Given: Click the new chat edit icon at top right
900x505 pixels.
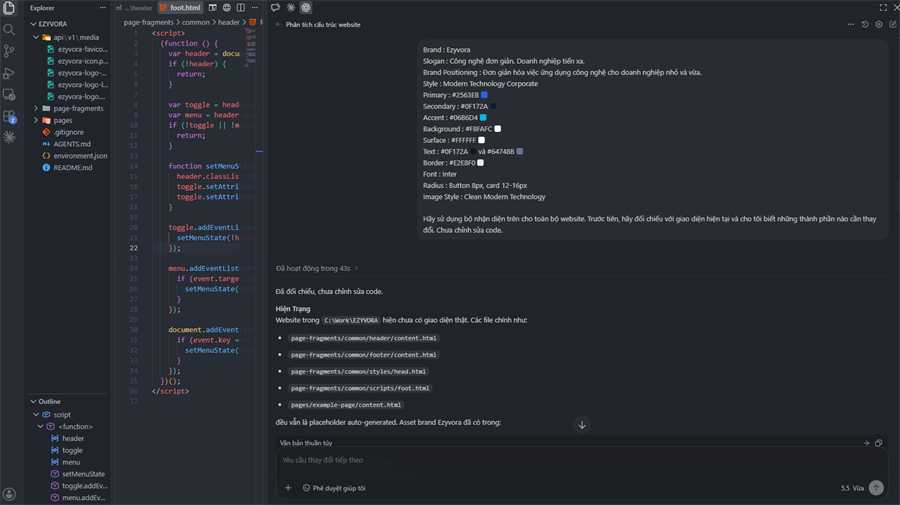Looking at the screenshot, I should tap(893, 25).
